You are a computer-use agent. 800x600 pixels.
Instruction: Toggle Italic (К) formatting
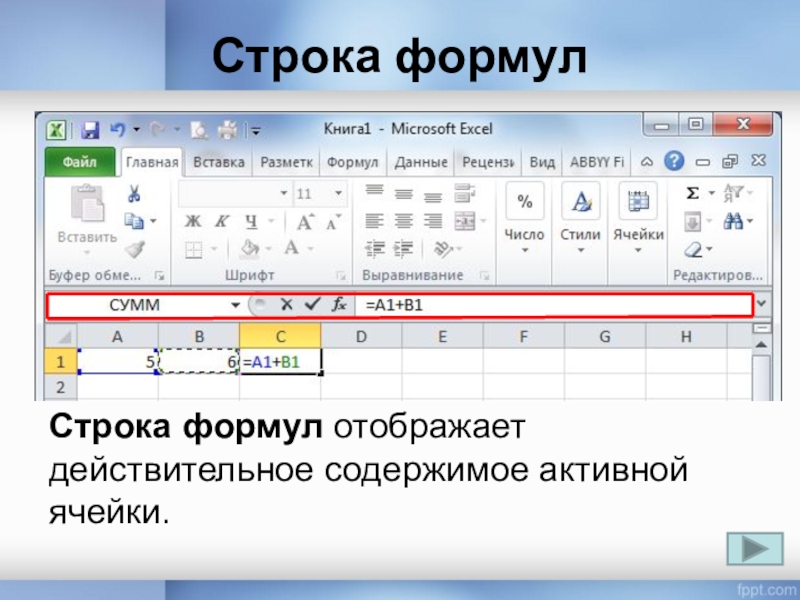click(221, 221)
